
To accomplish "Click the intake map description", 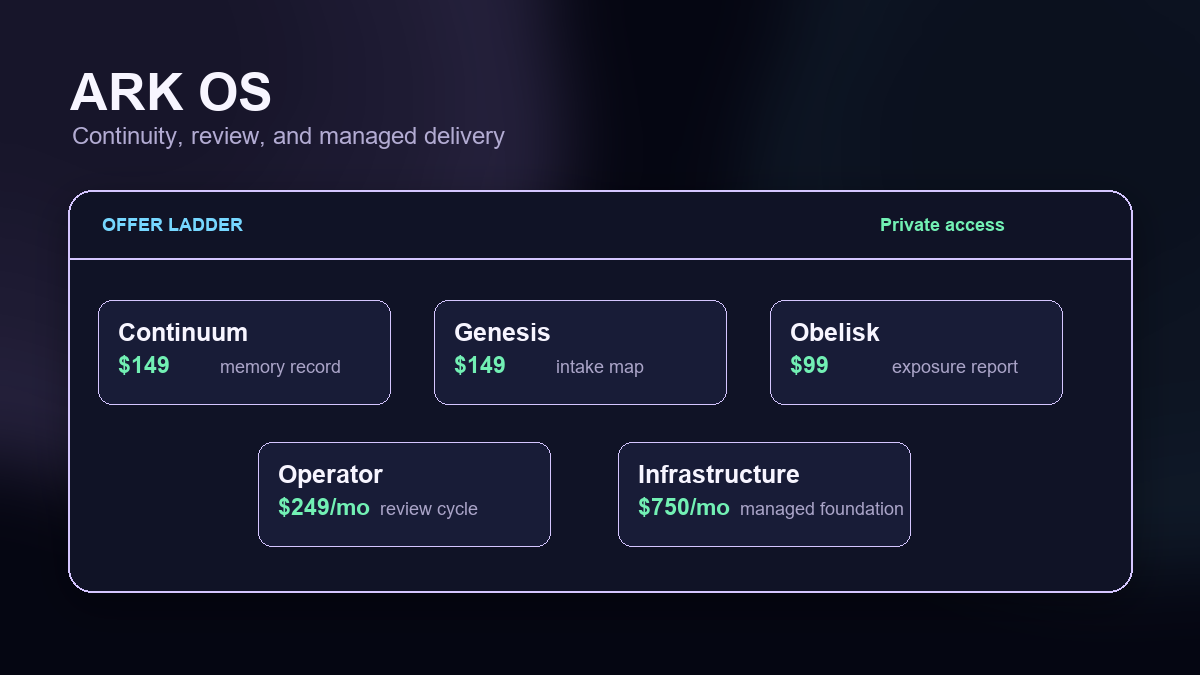I will pos(600,367).
